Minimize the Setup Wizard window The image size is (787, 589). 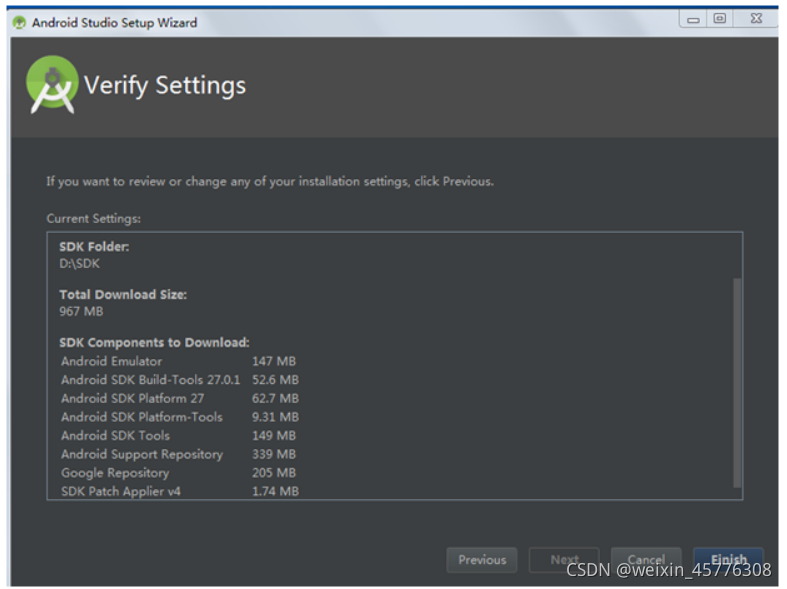coord(693,20)
